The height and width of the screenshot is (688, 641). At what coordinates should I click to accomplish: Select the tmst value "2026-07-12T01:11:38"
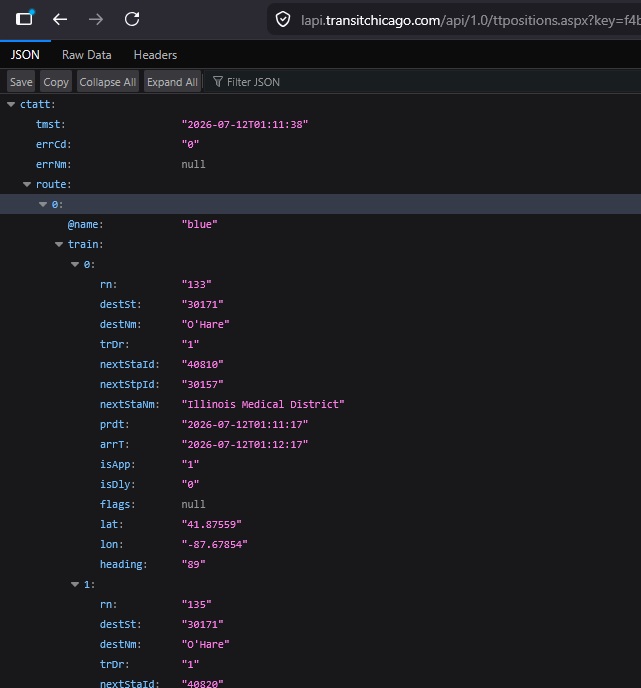(245, 125)
